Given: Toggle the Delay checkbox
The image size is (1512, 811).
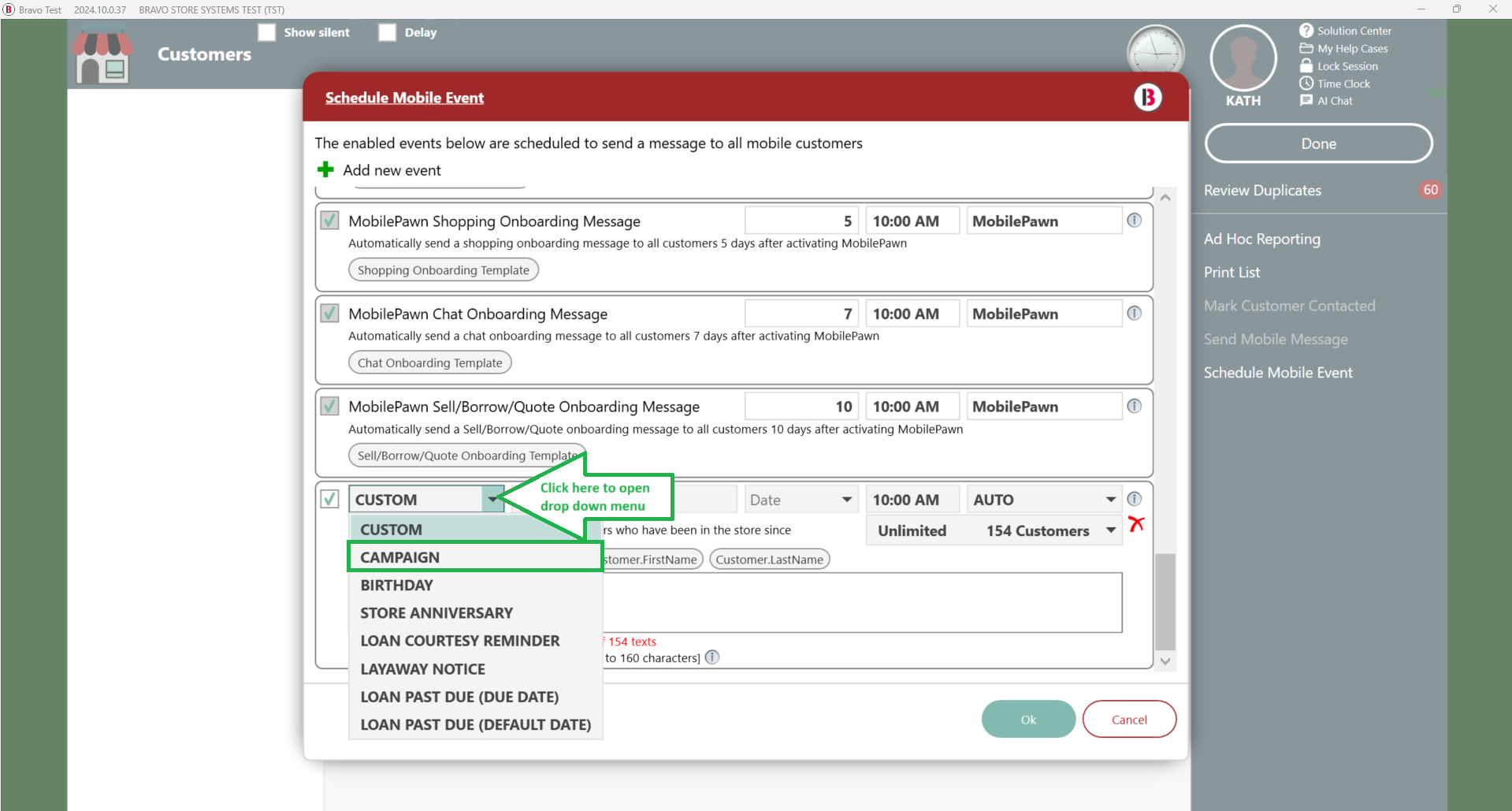Looking at the screenshot, I should (x=387, y=32).
